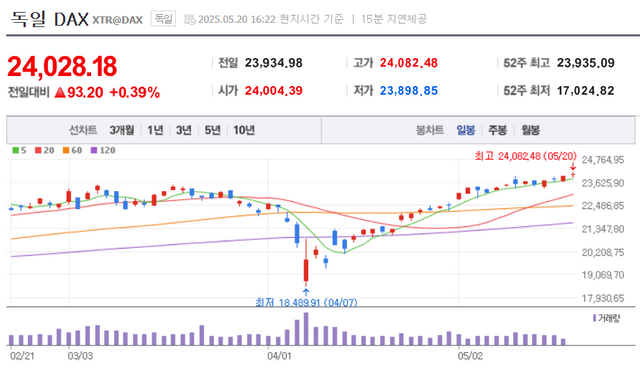
Task: Click the 52주 최고 value 23,935.09
Action: [586, 63]
